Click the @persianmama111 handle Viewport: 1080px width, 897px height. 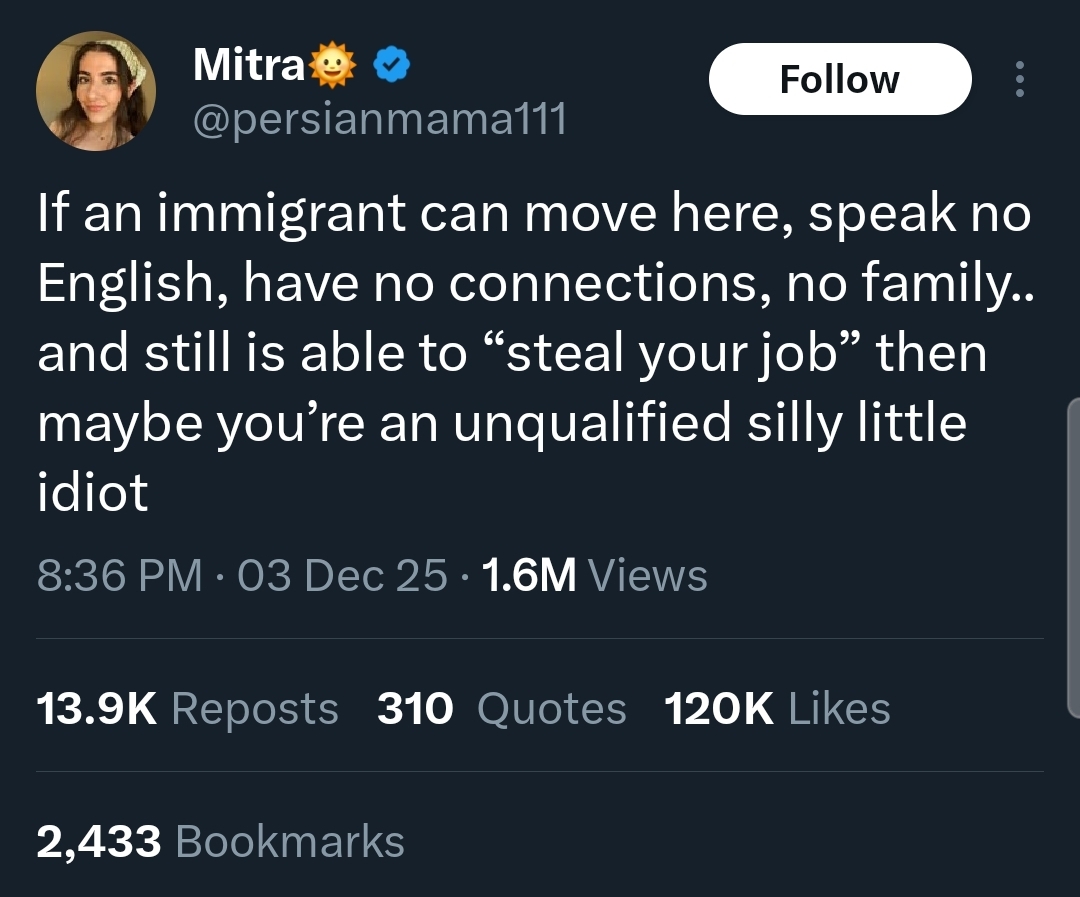[379, 120]
